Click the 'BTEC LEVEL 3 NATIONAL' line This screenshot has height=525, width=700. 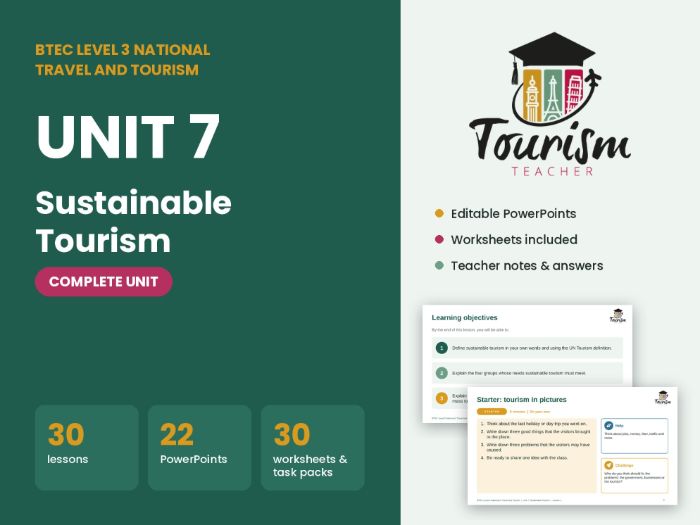coord(123,50)
